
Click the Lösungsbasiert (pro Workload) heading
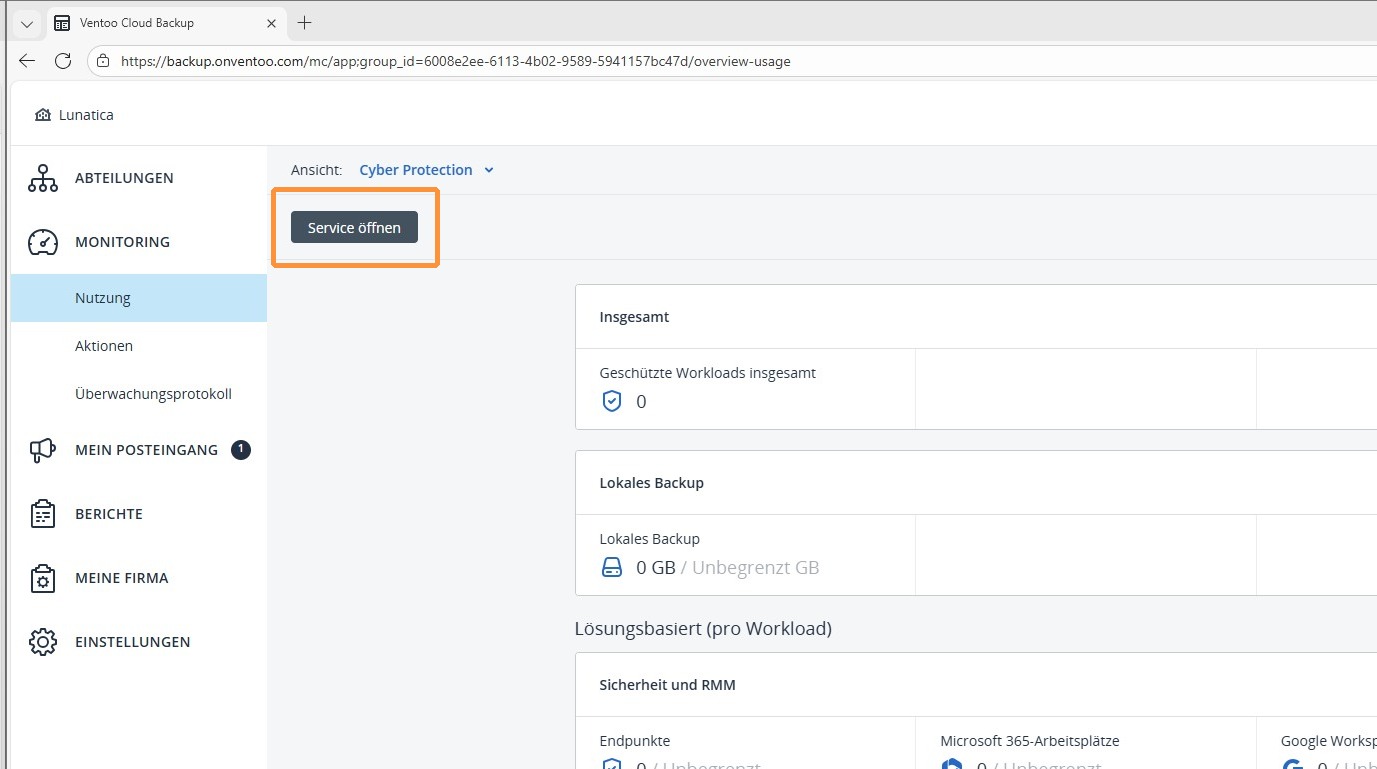tap(703, 629)
